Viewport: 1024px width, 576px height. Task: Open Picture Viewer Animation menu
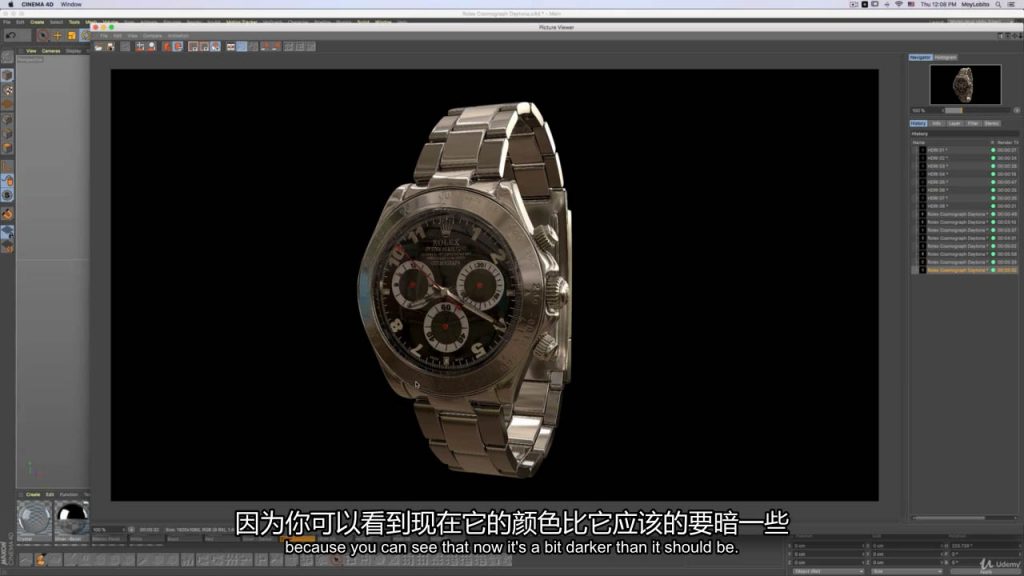178,36
